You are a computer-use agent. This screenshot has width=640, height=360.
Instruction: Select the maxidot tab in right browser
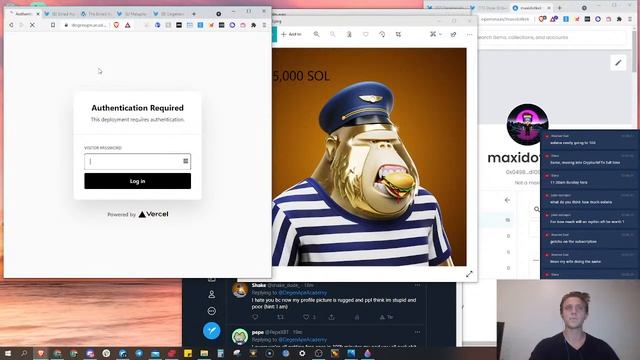(x=531, y=8)
